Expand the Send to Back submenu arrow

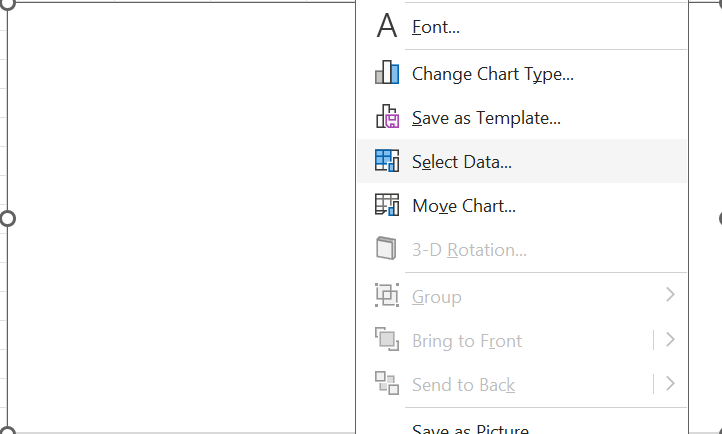pos(670,384)
